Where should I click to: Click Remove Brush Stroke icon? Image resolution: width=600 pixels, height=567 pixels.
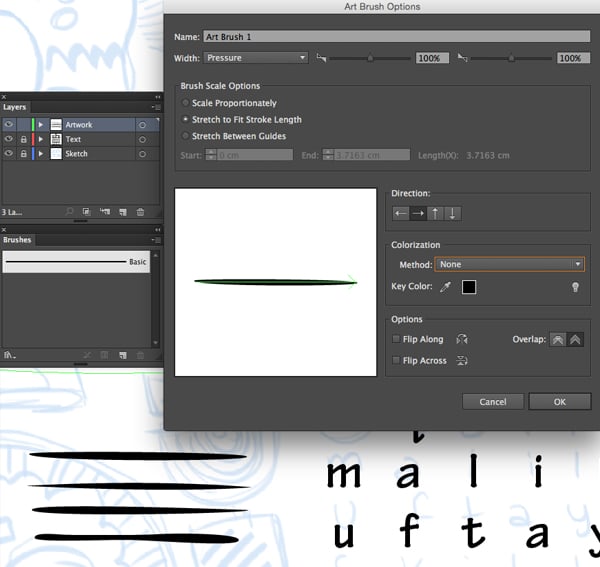(87, 355)
